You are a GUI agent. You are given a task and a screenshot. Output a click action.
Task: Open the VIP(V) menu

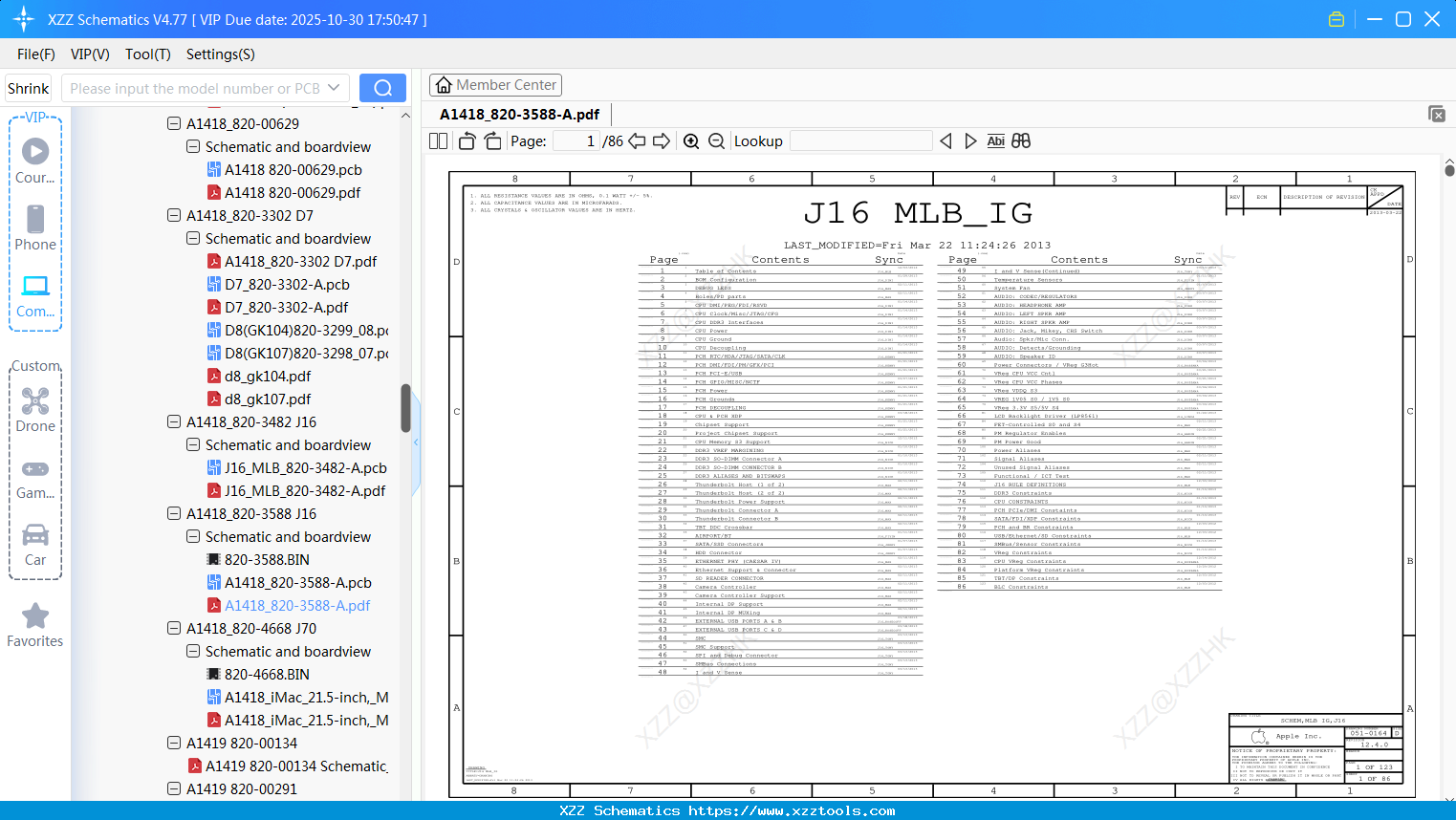[90, 54]
